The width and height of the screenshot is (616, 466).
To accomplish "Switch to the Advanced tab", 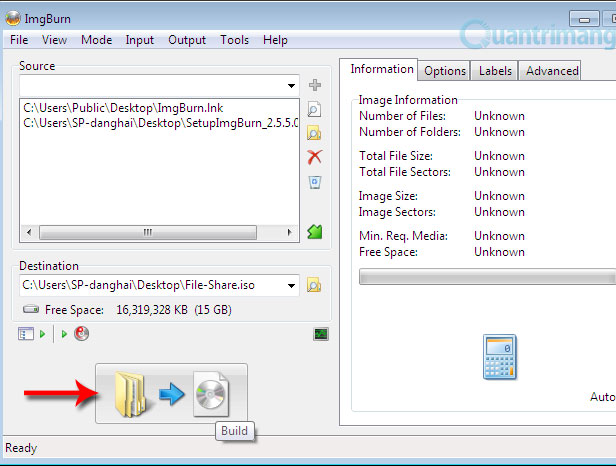I will (x=552, y=71).
